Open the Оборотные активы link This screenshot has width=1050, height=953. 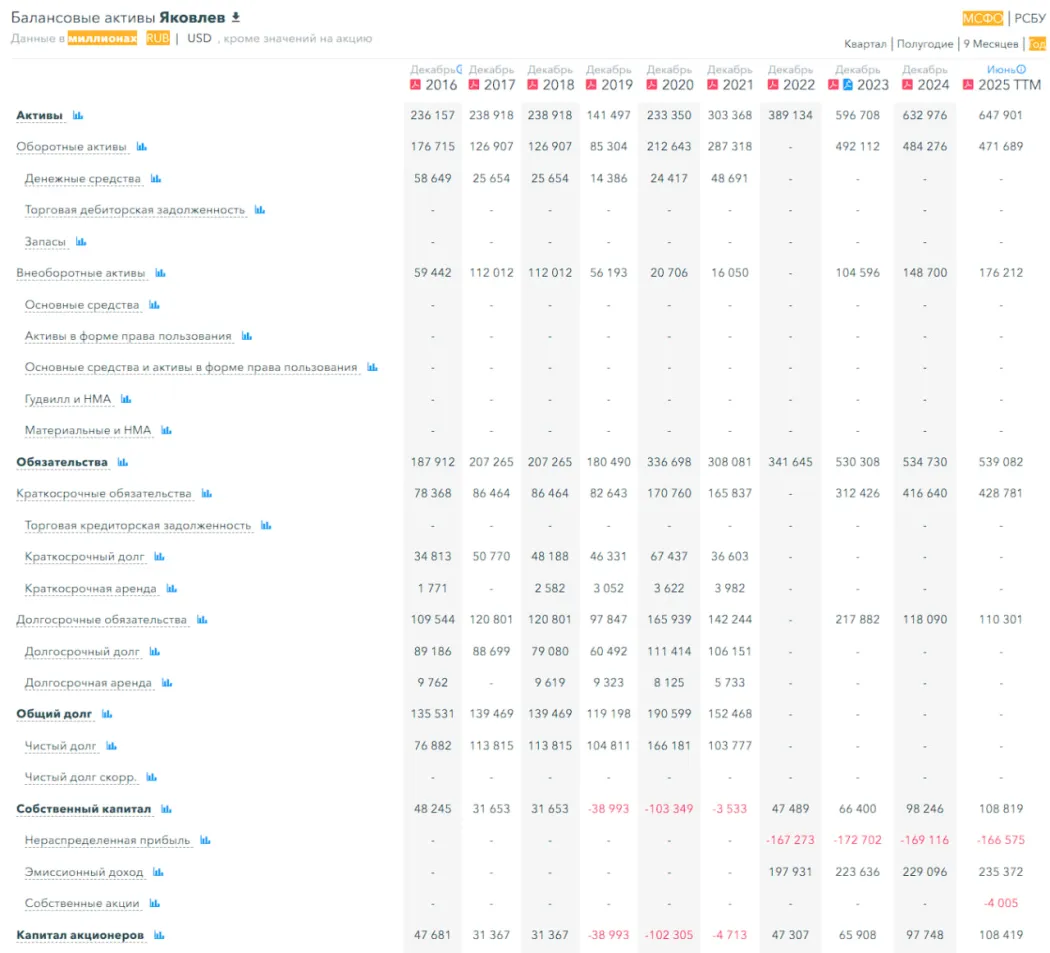(71, 147)
